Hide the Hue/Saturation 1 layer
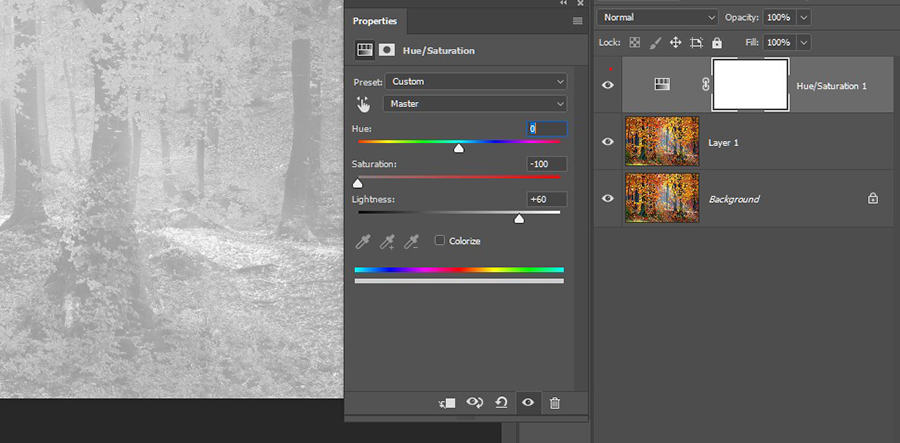 (x=607, y=86)
